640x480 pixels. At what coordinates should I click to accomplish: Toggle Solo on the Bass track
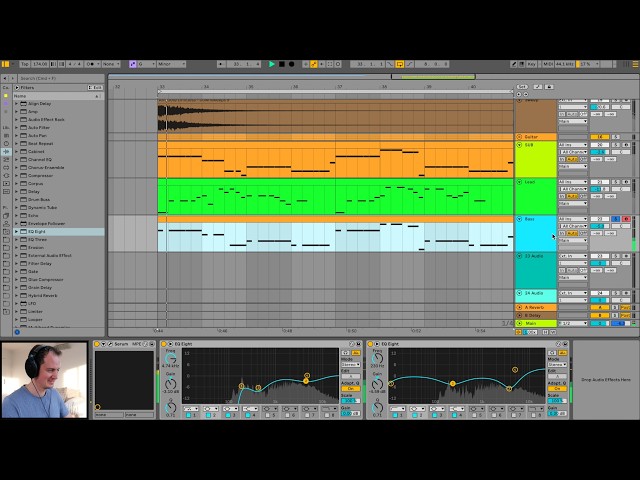(616, 219)
